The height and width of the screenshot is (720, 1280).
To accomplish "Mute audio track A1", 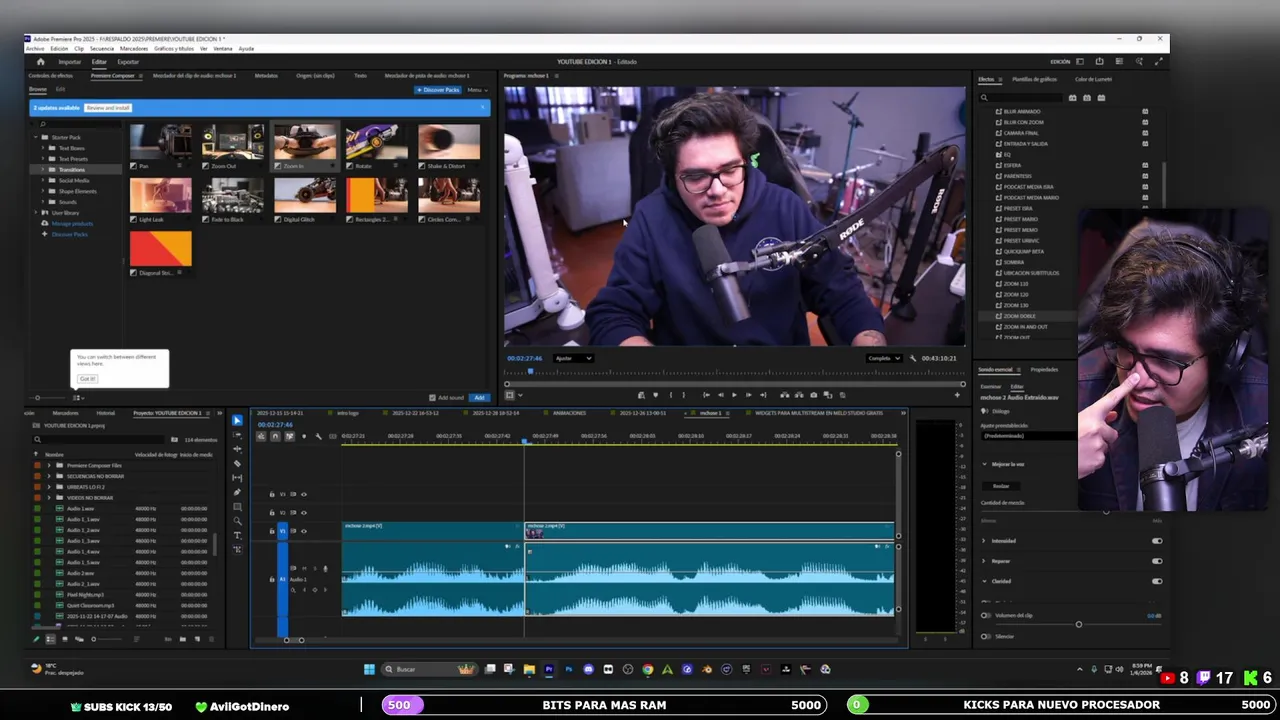I will [305, 569].
